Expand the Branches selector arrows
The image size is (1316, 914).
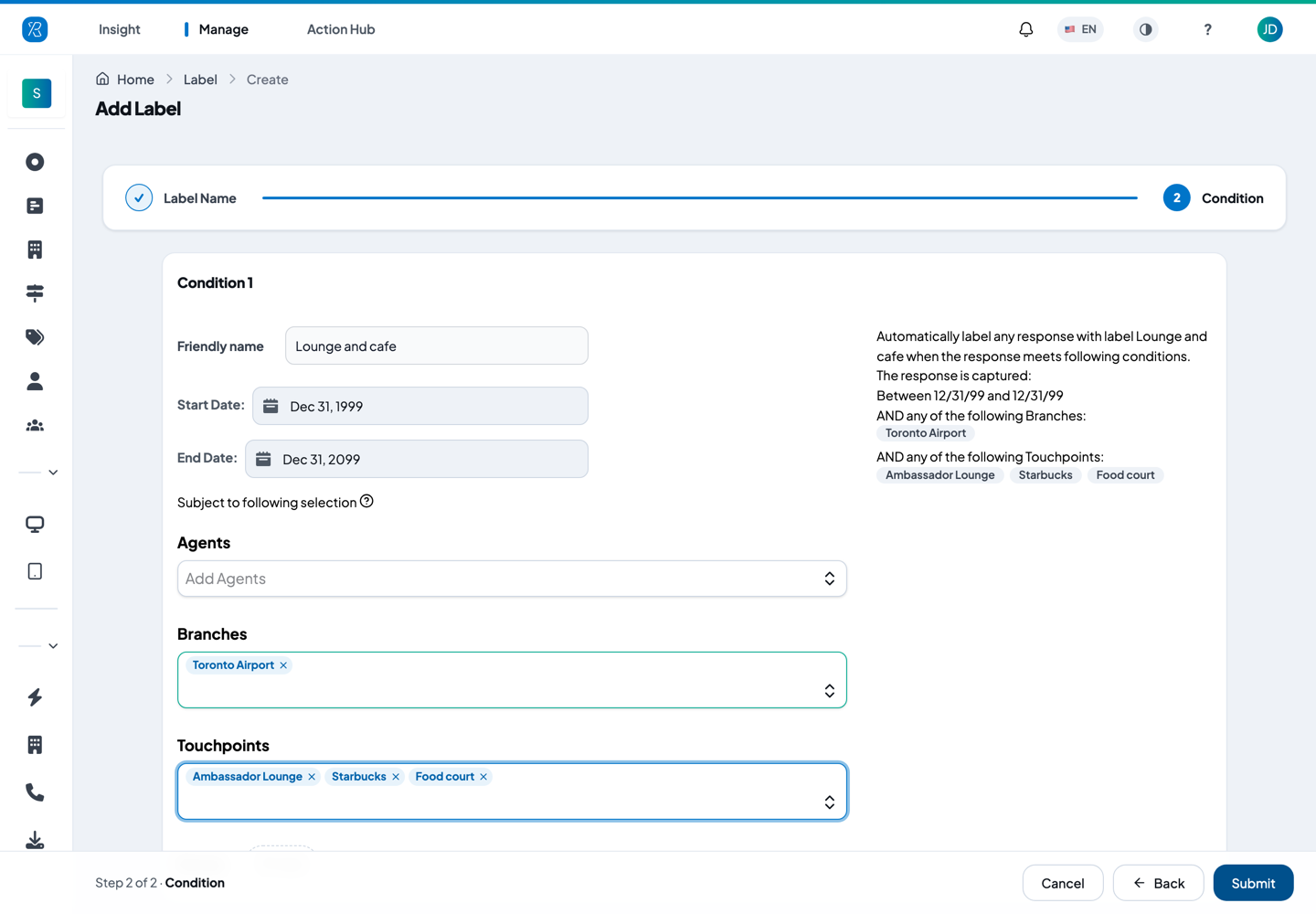point(830,691)
